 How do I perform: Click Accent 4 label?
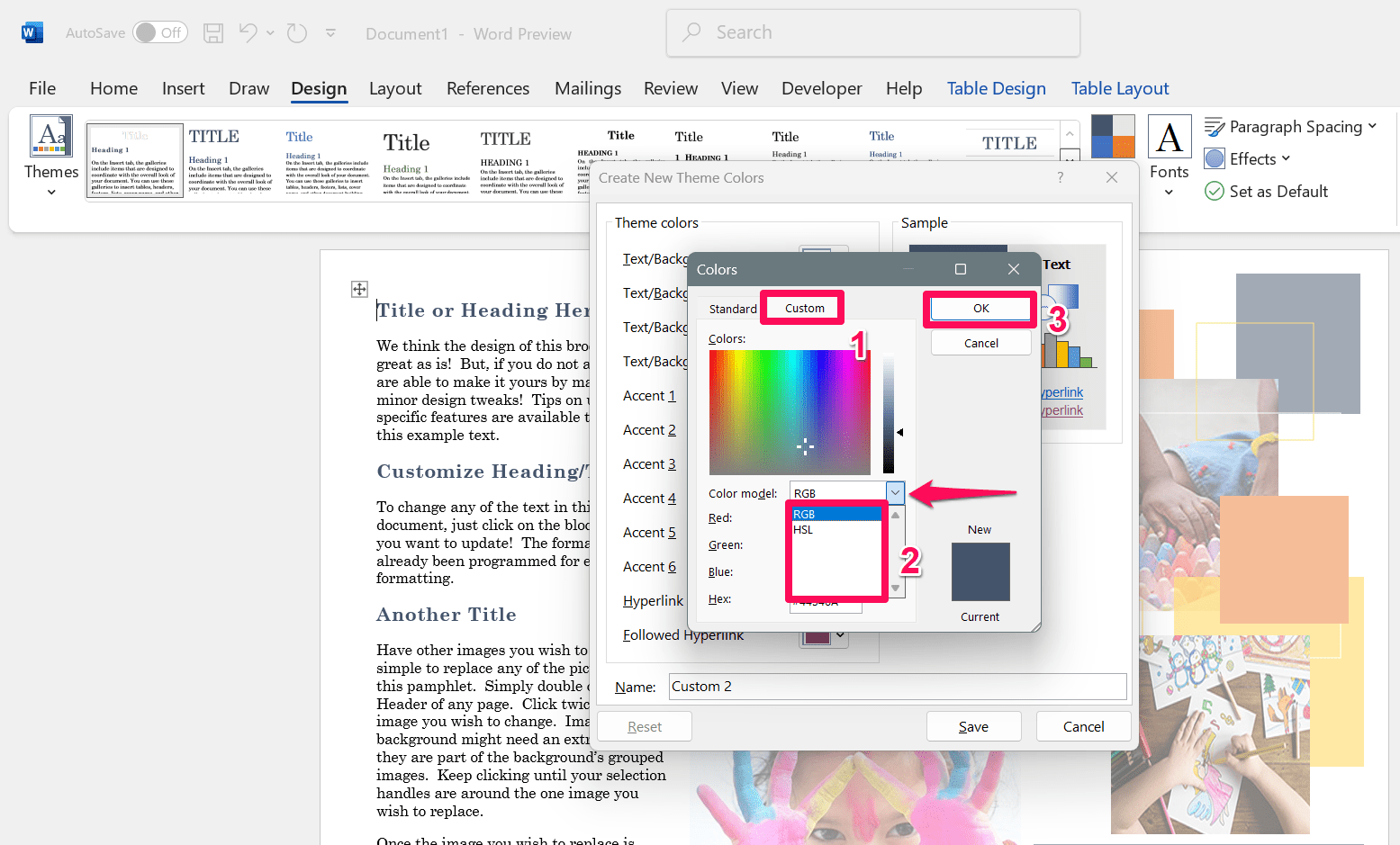point(649,499)
